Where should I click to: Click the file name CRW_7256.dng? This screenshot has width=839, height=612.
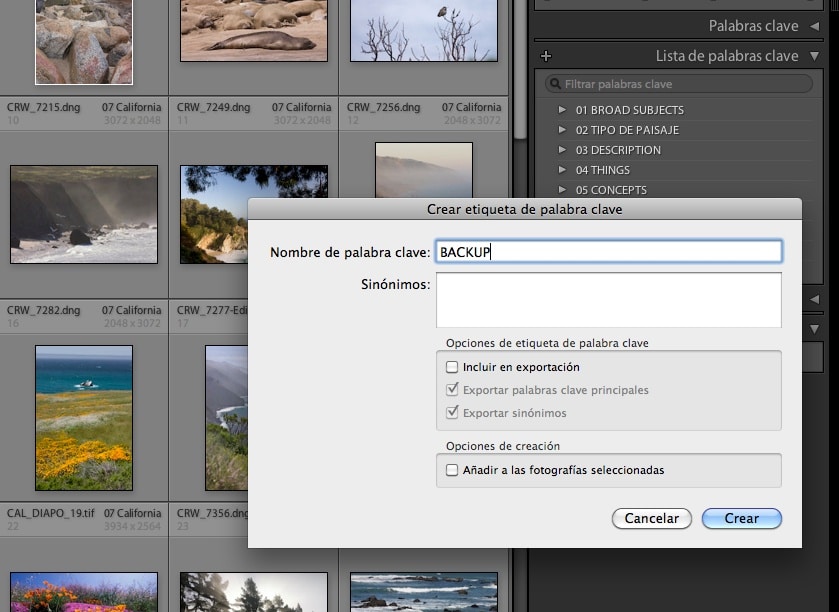pyautogui.click(x=383, y=107)
